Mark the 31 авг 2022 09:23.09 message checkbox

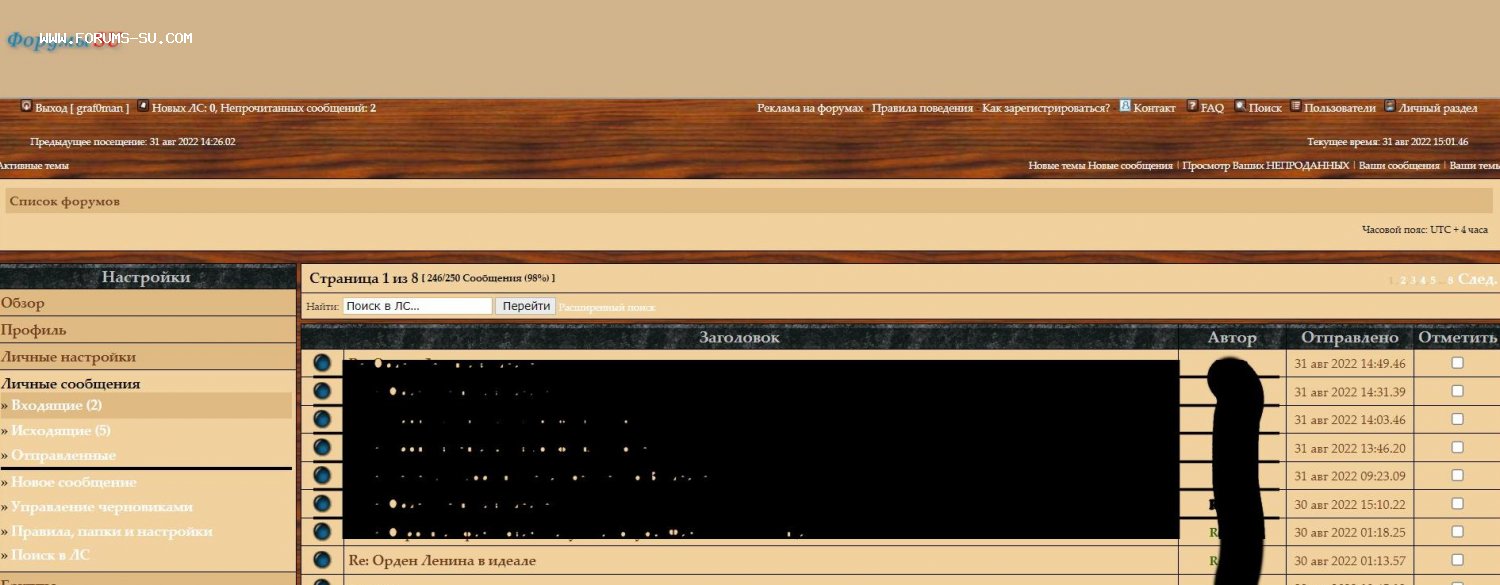tap(1457, 475)
